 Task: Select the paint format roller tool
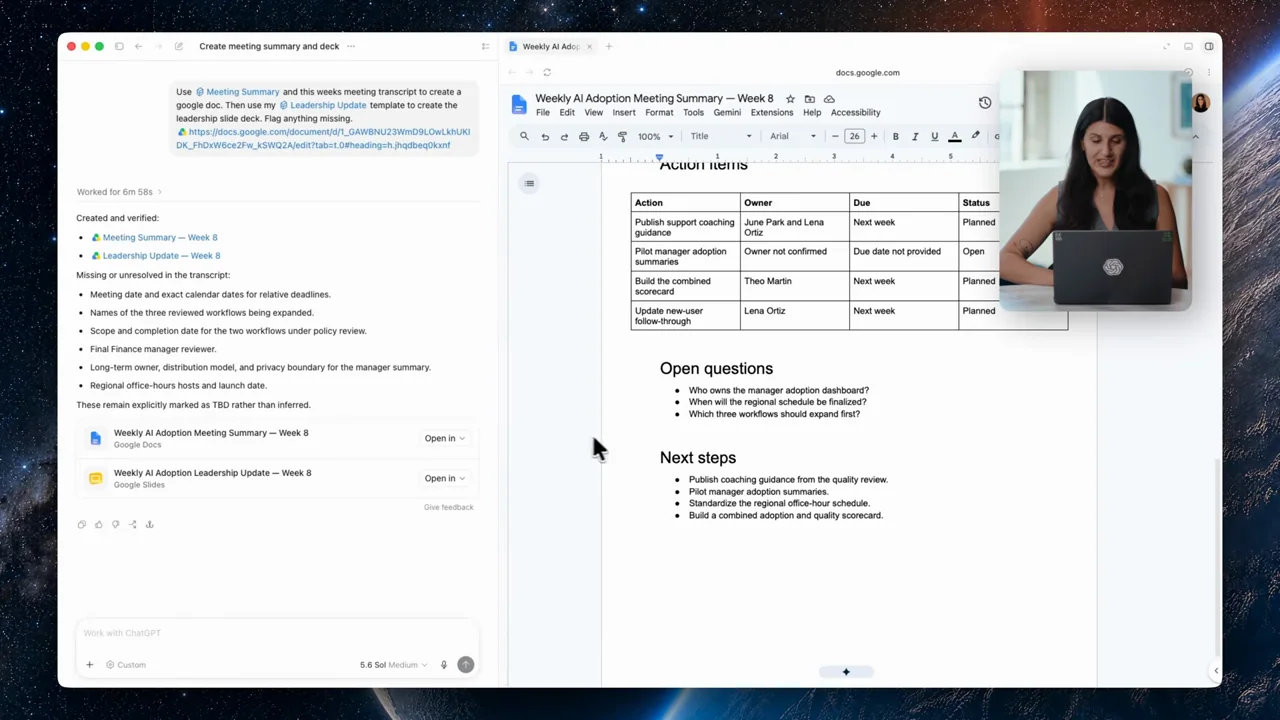click(622, 137)
